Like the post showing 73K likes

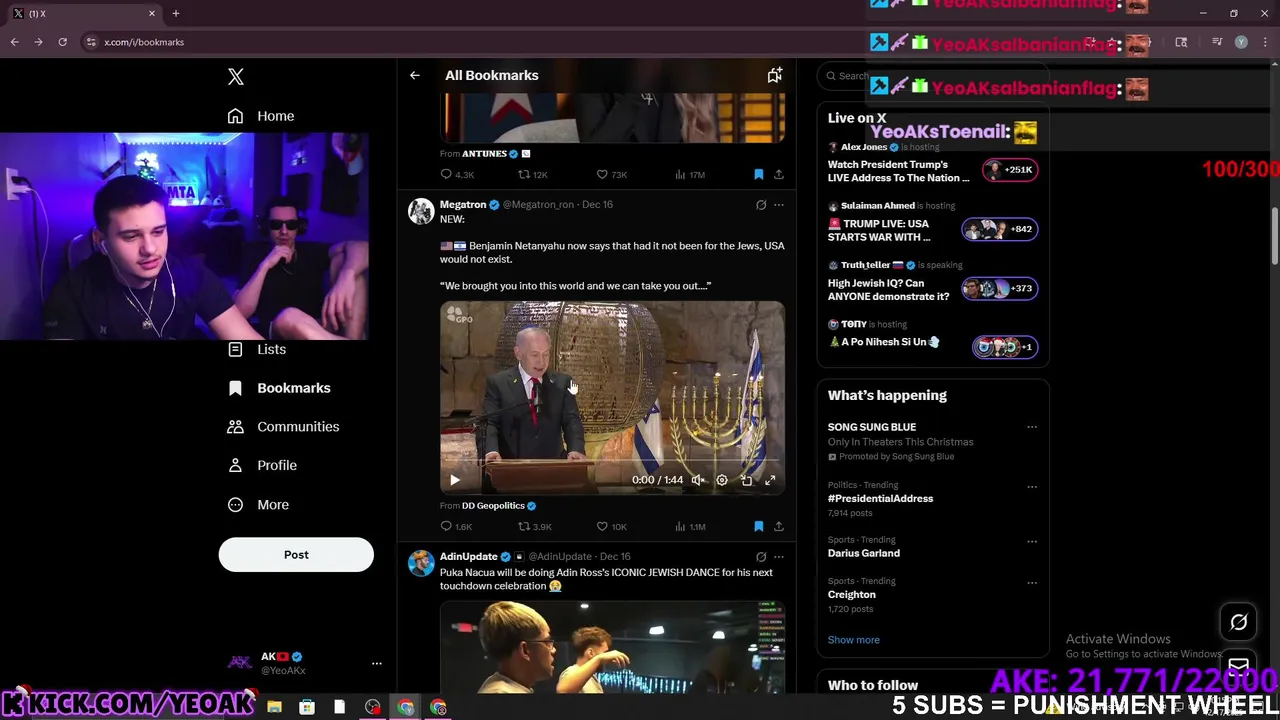pyautogui.click(x=611, y=174)
